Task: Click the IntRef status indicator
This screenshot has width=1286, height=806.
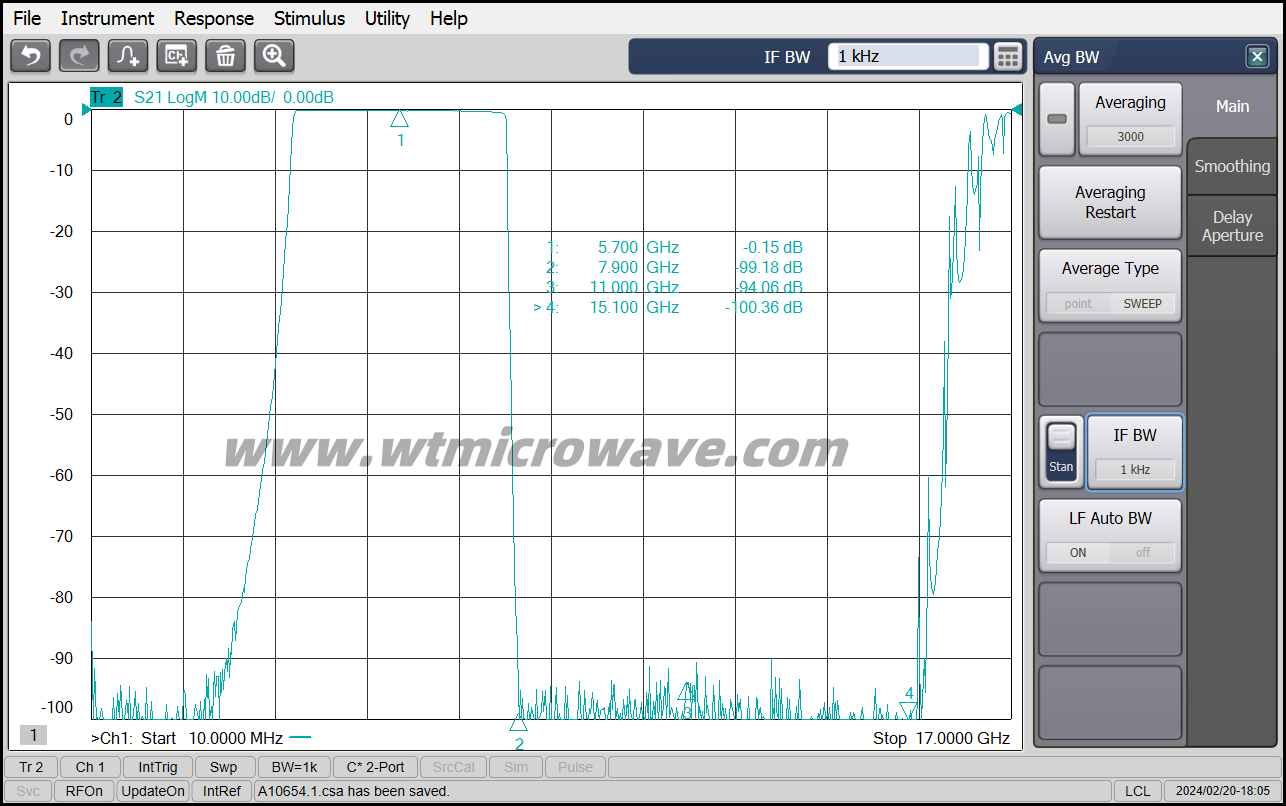Action: coord(222,791)
